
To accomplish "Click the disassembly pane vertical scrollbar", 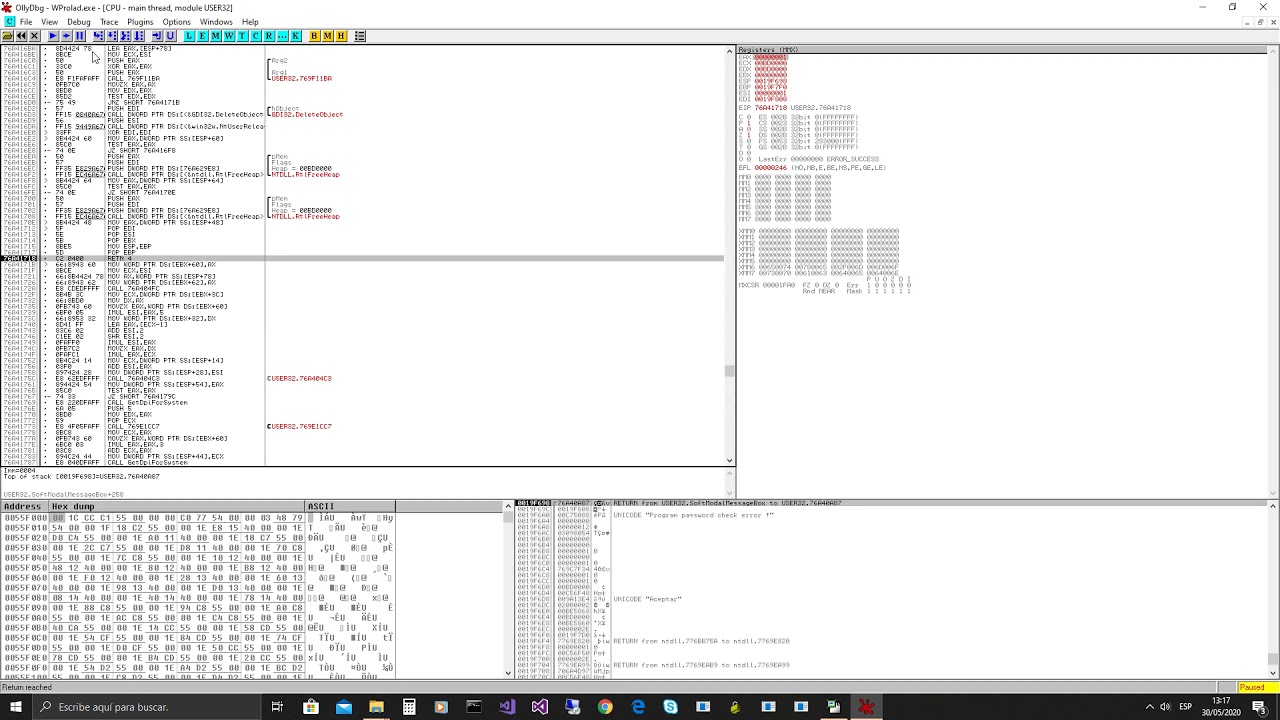I will pos(729,255).
